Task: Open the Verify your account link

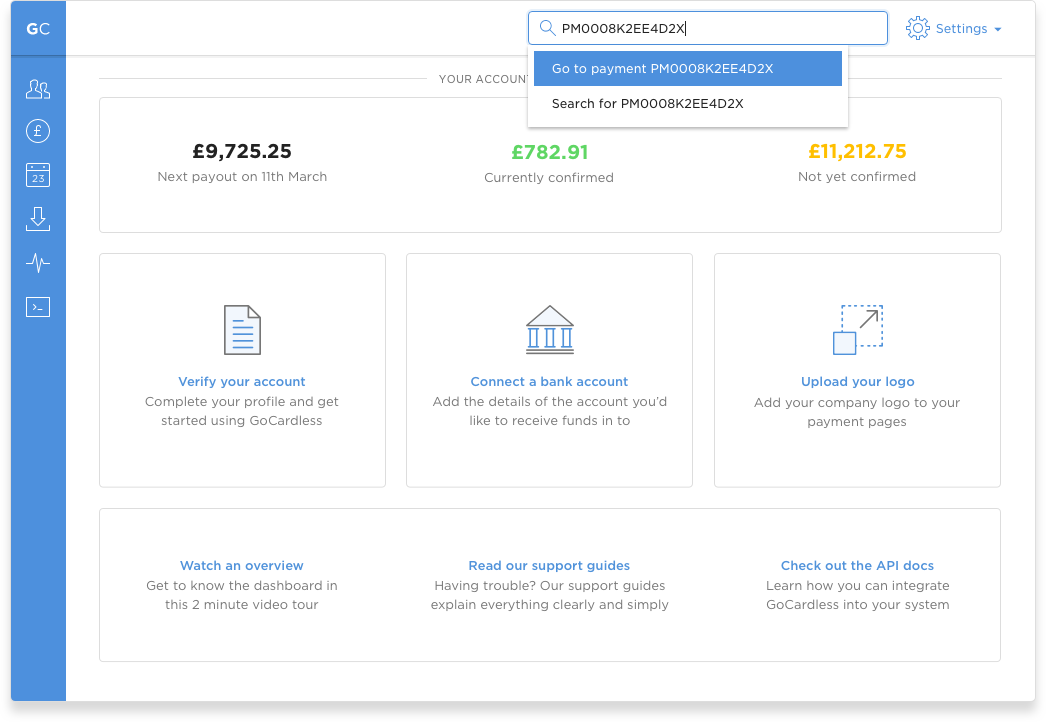Action: (x=241, y=382)
